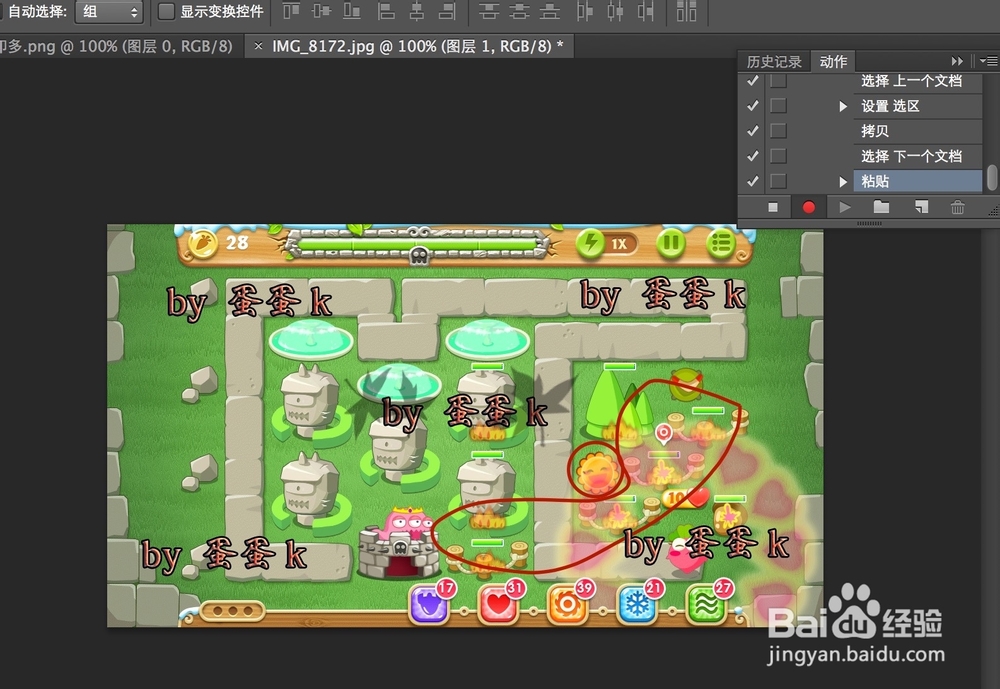Screen dimensions: 1000x689
Task: Toggle dialog box for 拷贝 step
Action: (778, 130)
